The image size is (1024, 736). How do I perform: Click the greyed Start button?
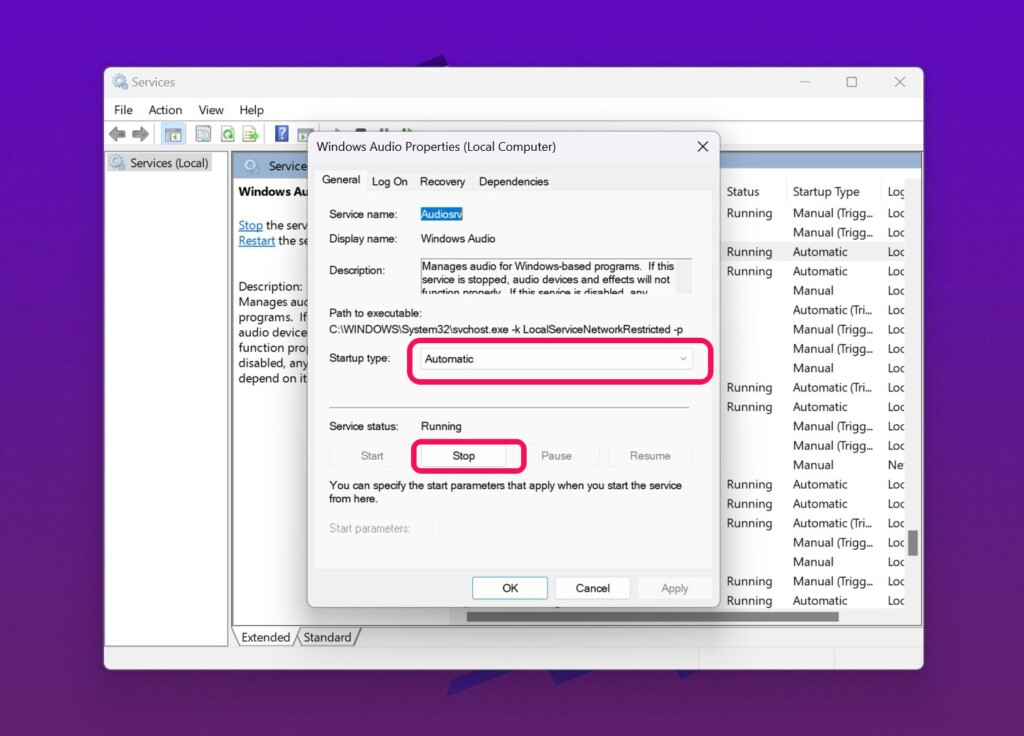point(372,456)
